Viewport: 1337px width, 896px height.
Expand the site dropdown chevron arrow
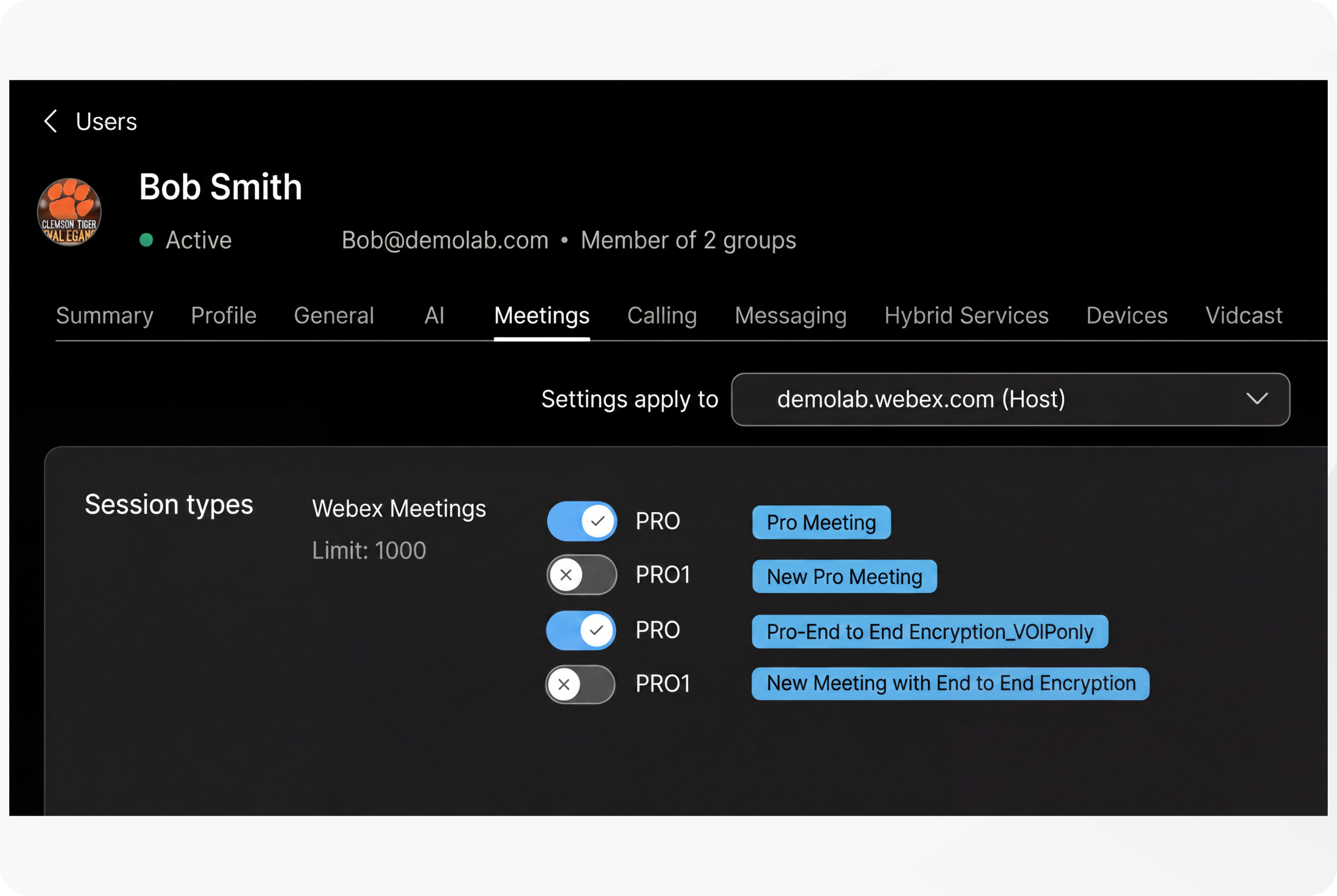1257,399
